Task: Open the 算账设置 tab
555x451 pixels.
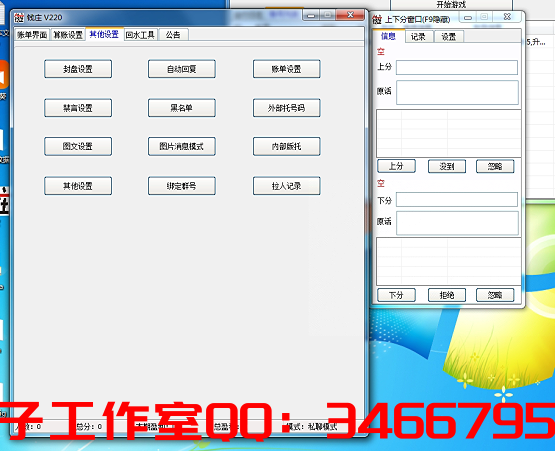Action: (x=68, y=35)
